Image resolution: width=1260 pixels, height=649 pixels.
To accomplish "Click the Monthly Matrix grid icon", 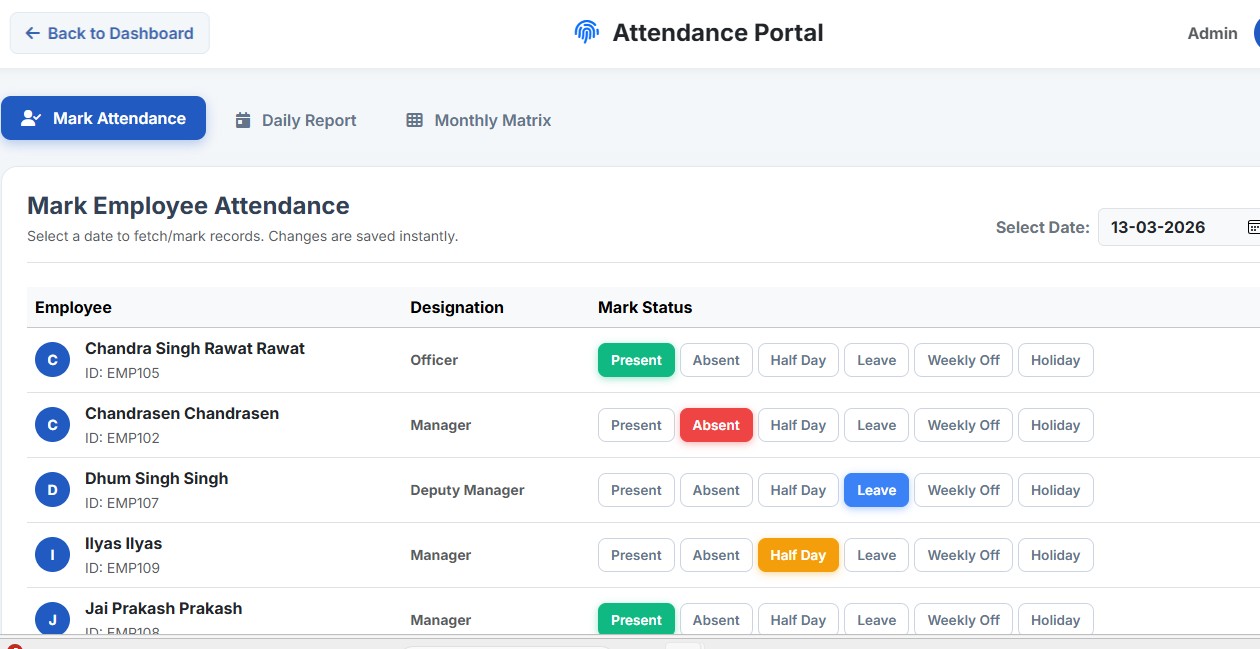I will (x=414, y=120).
